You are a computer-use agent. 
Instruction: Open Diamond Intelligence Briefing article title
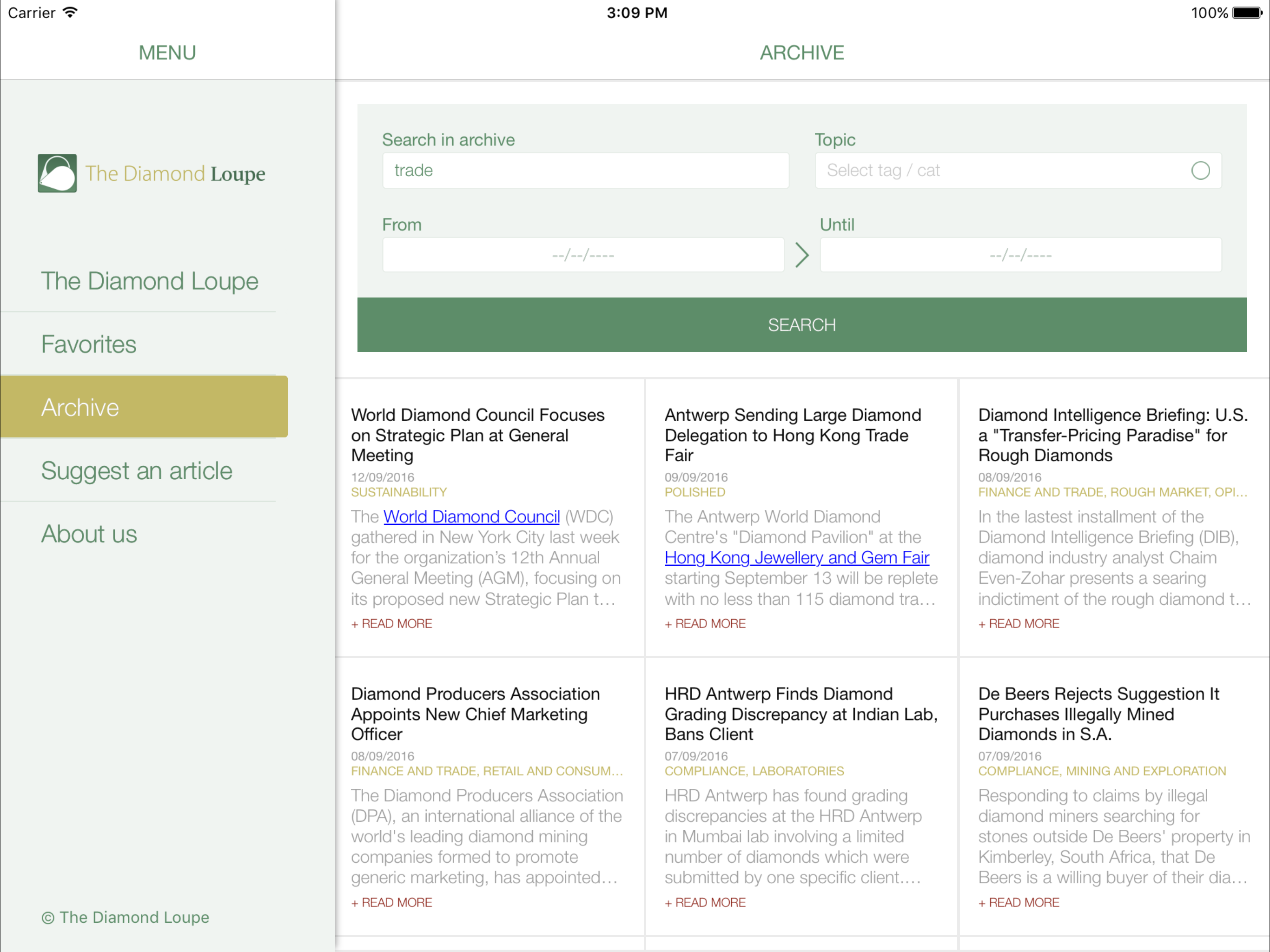tap(1113, 435)
